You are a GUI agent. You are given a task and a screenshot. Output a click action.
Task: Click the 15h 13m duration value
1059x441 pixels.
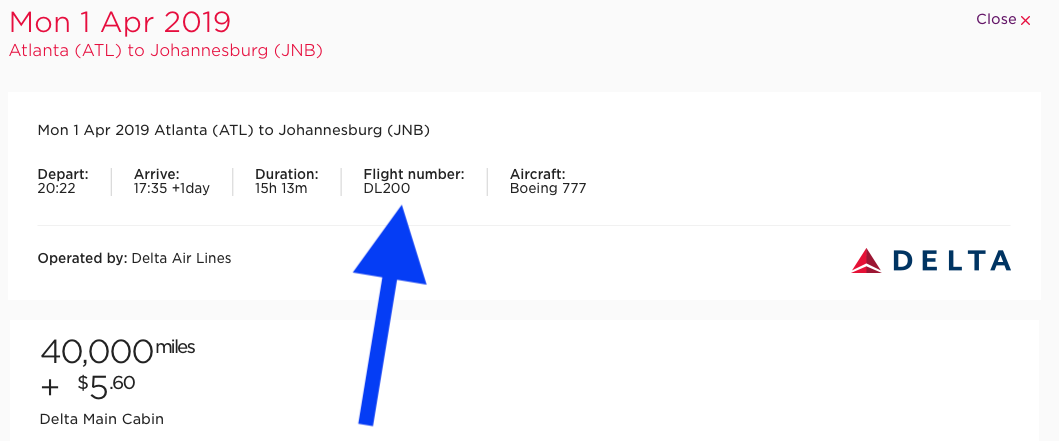(283, 188)
